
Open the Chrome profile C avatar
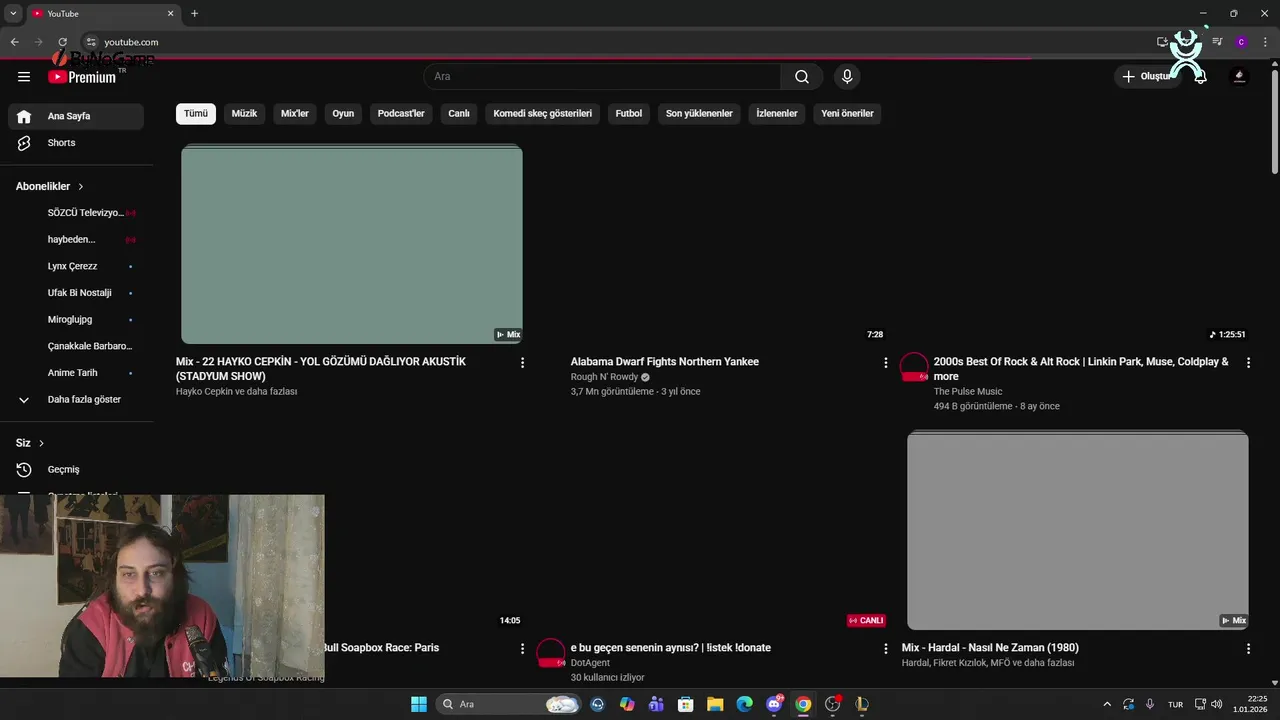click(1241, 42)
